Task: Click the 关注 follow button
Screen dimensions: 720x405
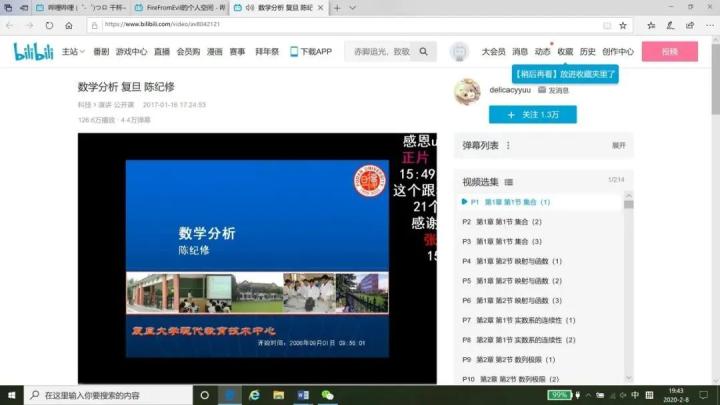Action: [x=532, y=115]
